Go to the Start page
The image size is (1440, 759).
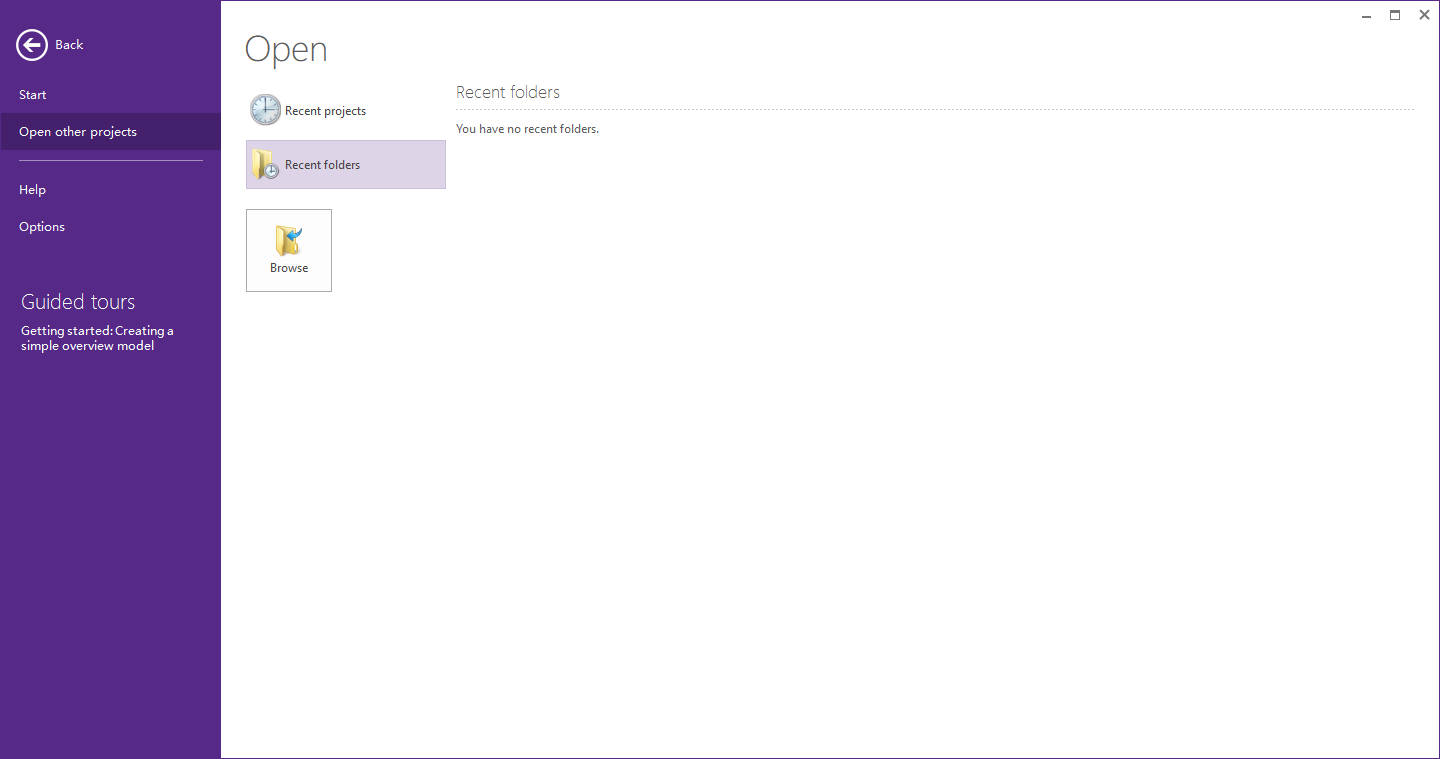[33, 95]
